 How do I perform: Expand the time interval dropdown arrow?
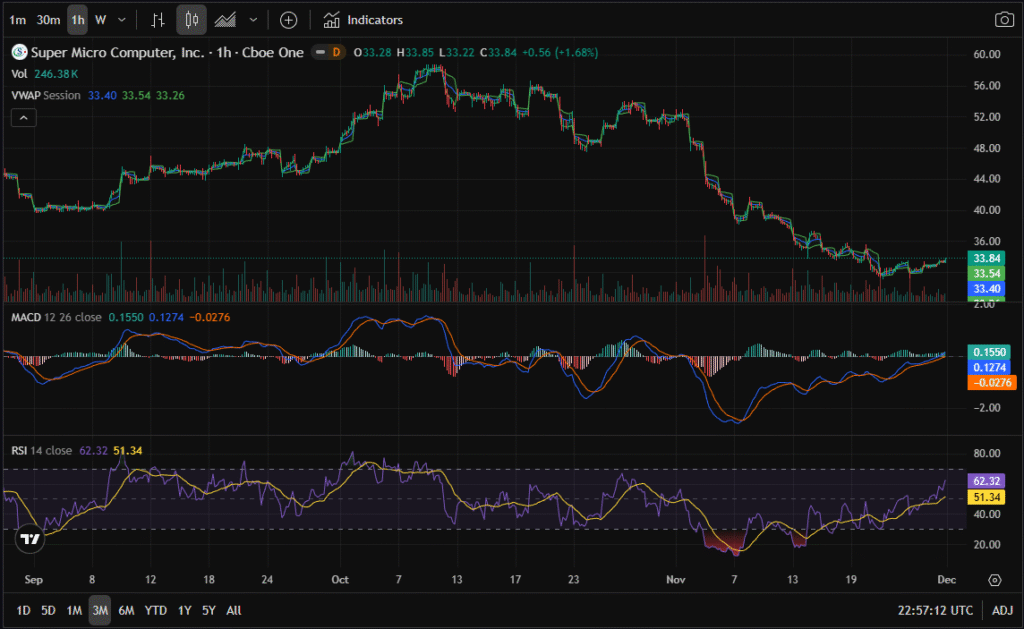122,19
